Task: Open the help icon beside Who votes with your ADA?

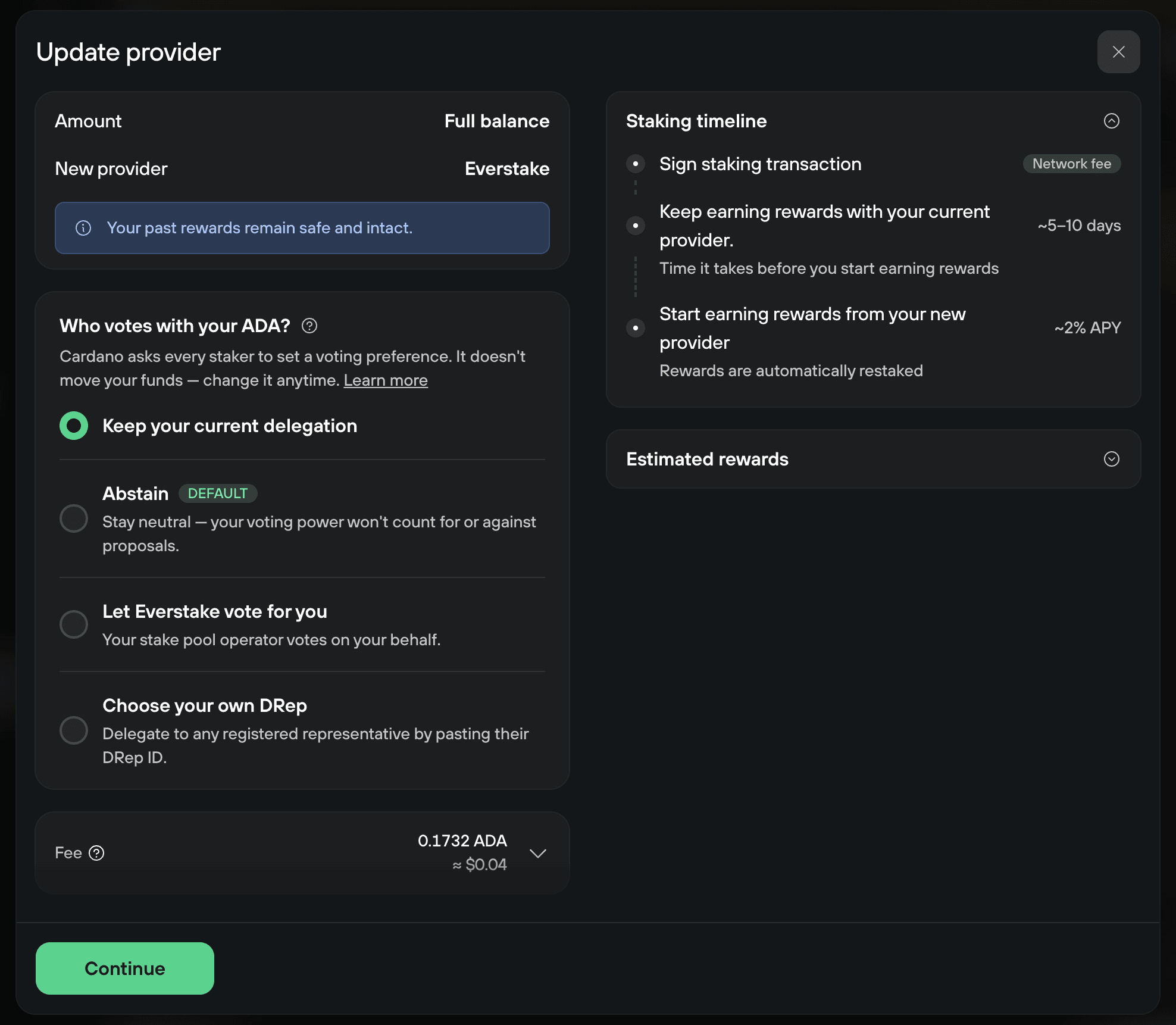Action: [x=309, y=326]
